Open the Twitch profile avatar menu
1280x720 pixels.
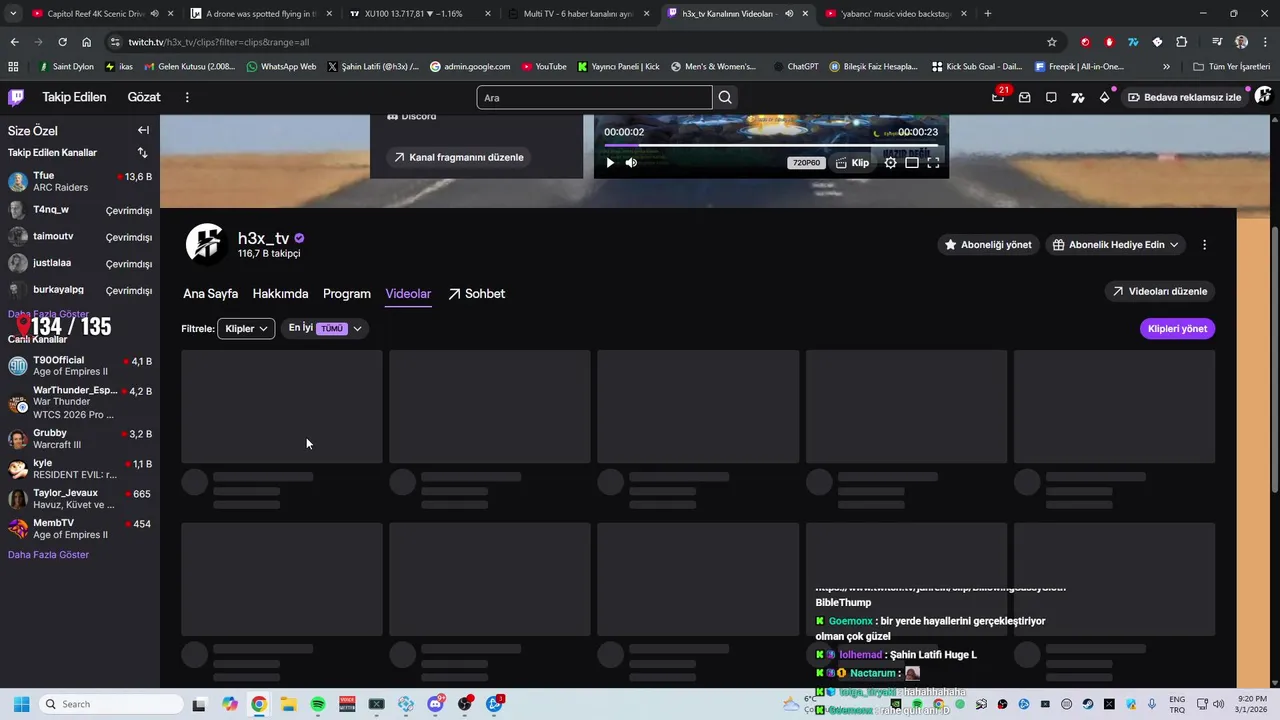tap(1263, 96)
